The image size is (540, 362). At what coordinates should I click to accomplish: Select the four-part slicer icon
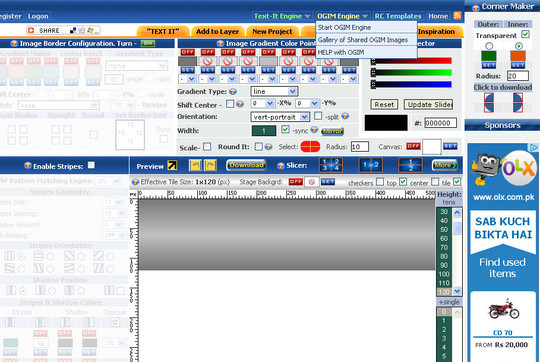331,165
